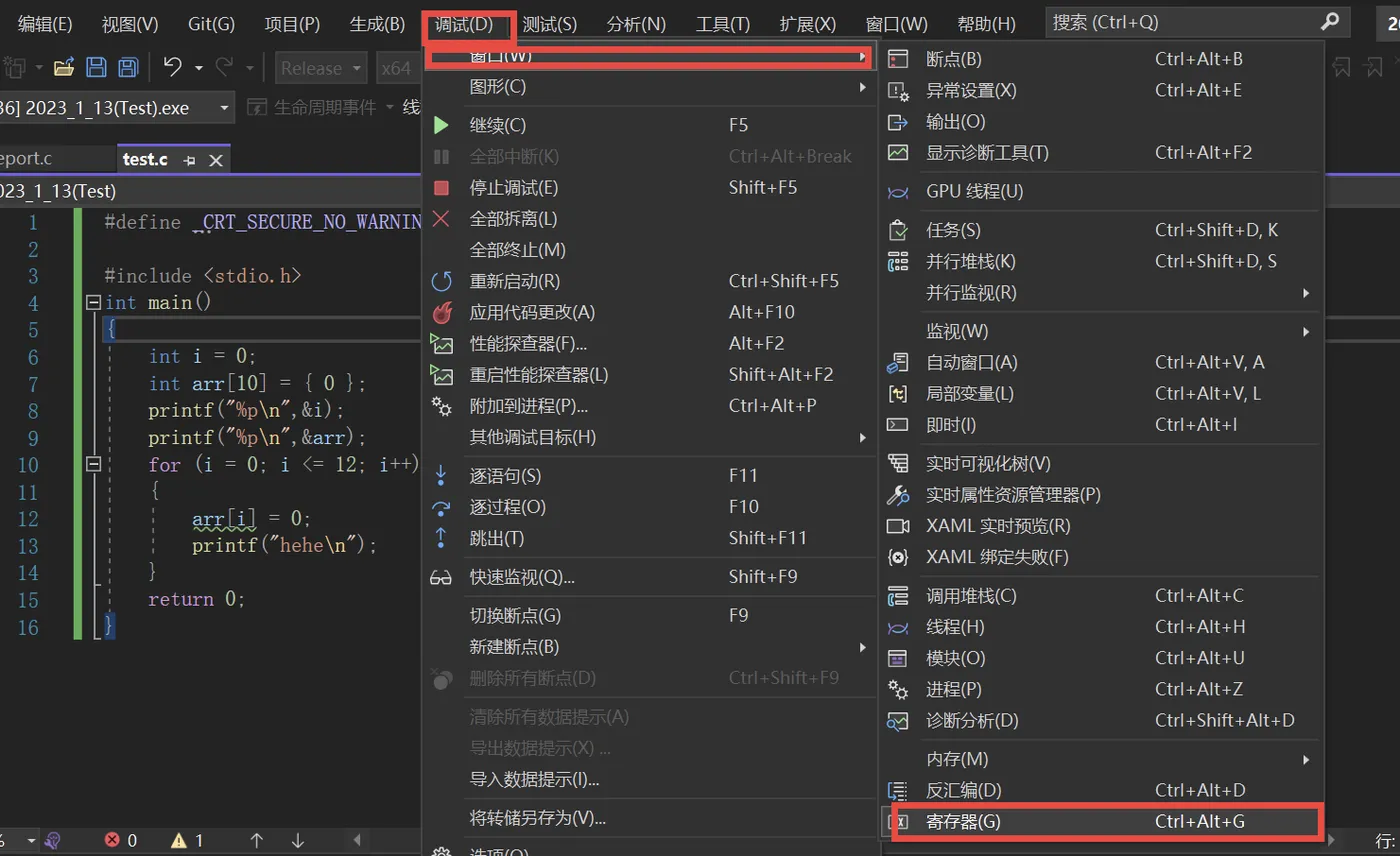Image resolution: width=1400 pixels, height=856 pixels.
Task: Click the Call Stack icon beside 调用堆栈(C)
Action: pyautogui.click(x=898, y=596)
